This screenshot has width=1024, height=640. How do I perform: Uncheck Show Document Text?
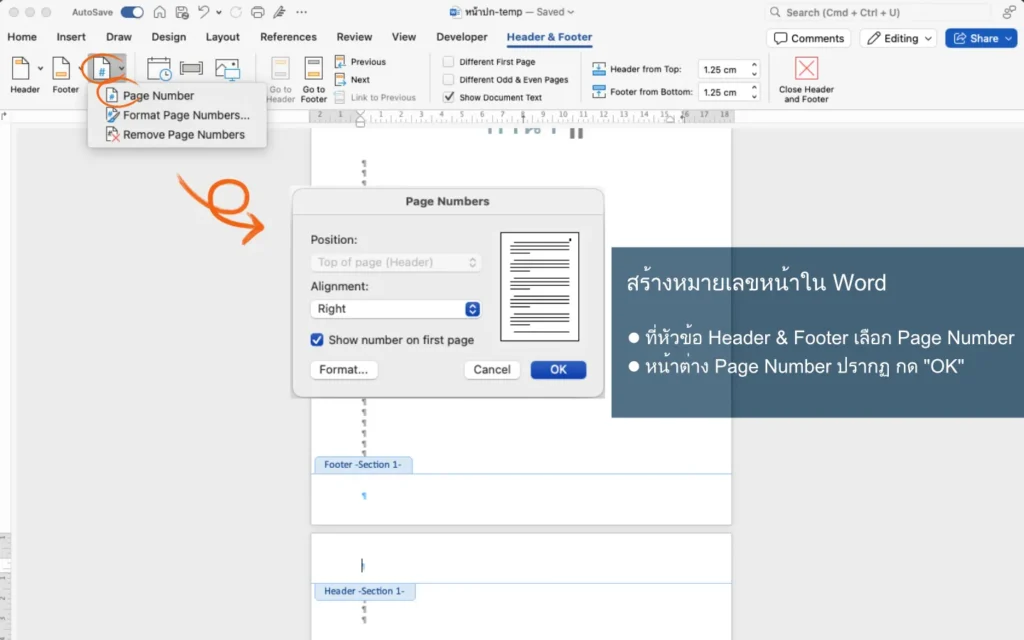coord(448,97)
